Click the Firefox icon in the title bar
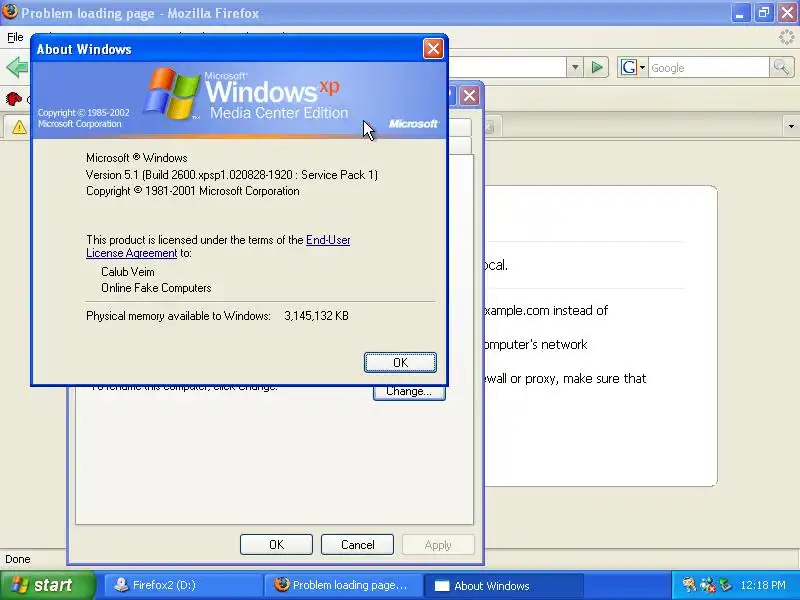The width and height of the screenshot is (800, 600). (x=9, y=12)
